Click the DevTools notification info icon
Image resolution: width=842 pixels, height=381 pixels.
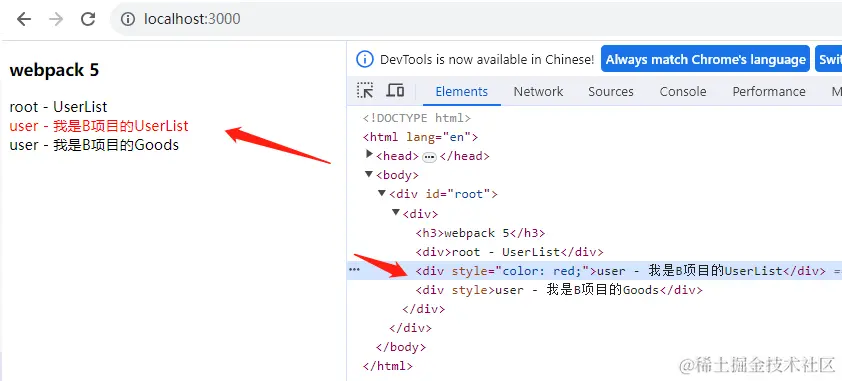coord(365,60)
